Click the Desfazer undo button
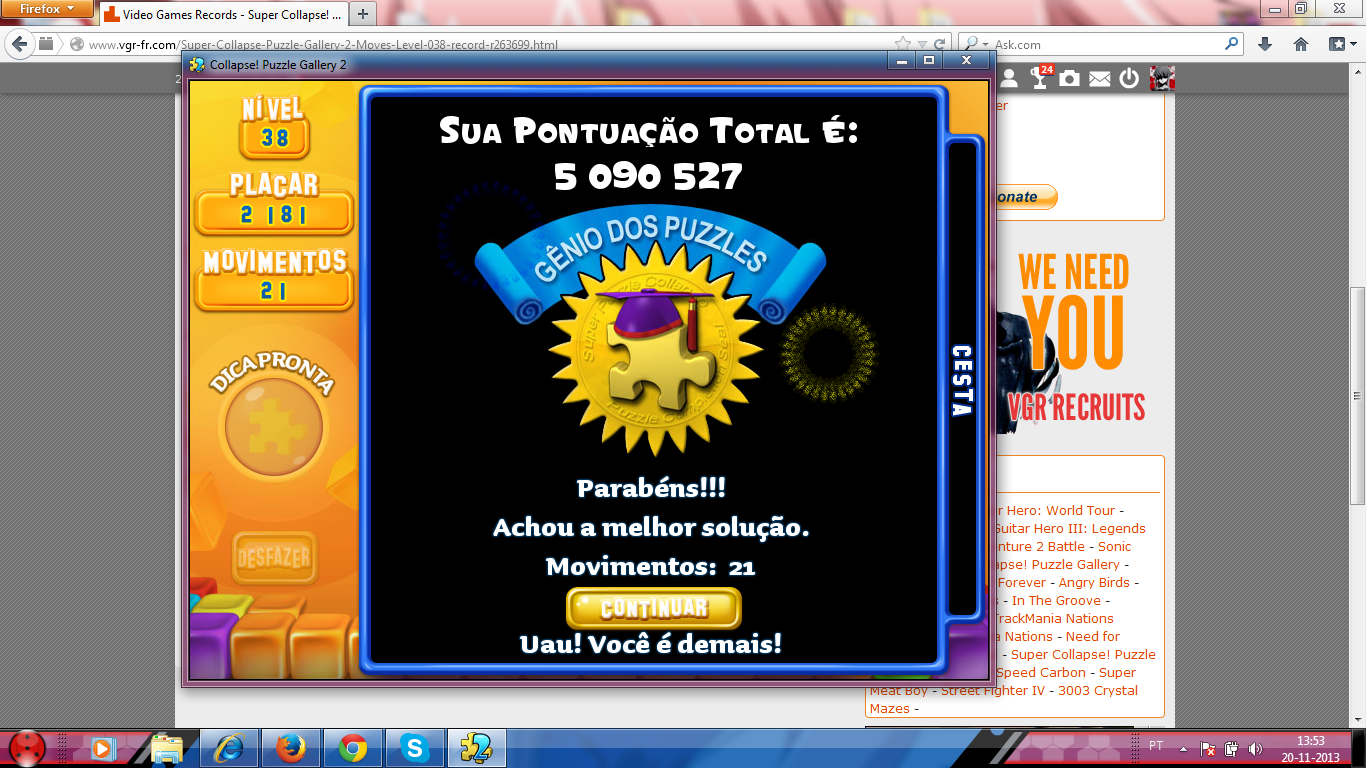Viewport: 1366px width, 768px height. point(273,557)
